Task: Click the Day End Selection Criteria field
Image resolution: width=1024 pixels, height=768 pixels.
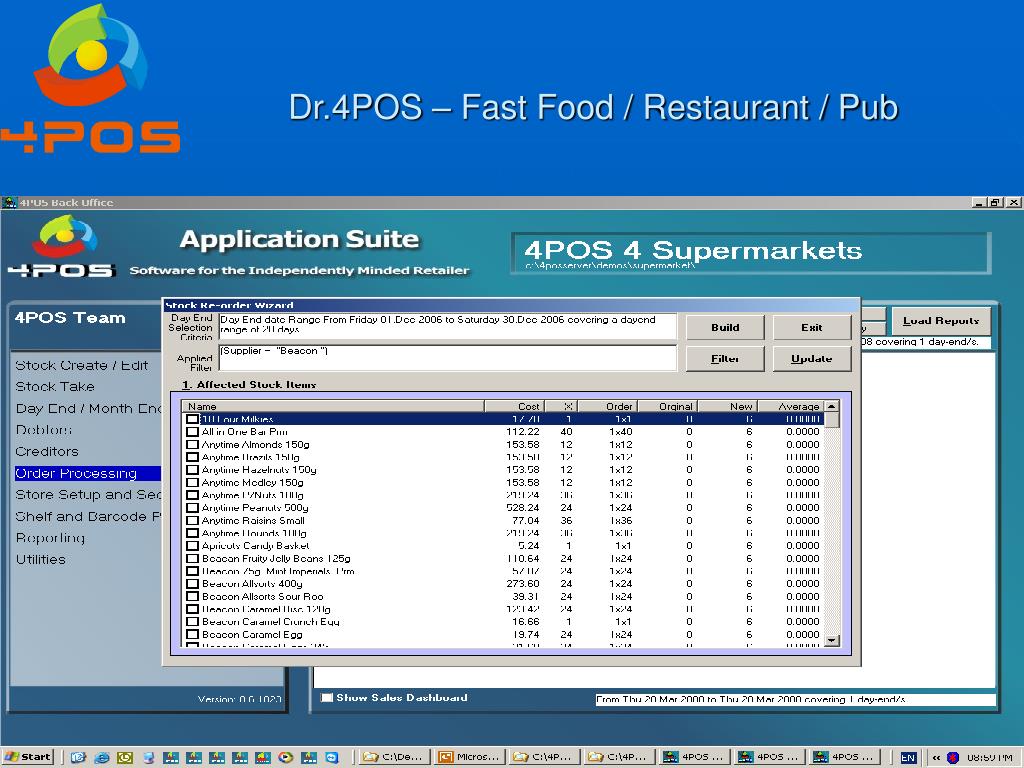Action: [447, 326]
